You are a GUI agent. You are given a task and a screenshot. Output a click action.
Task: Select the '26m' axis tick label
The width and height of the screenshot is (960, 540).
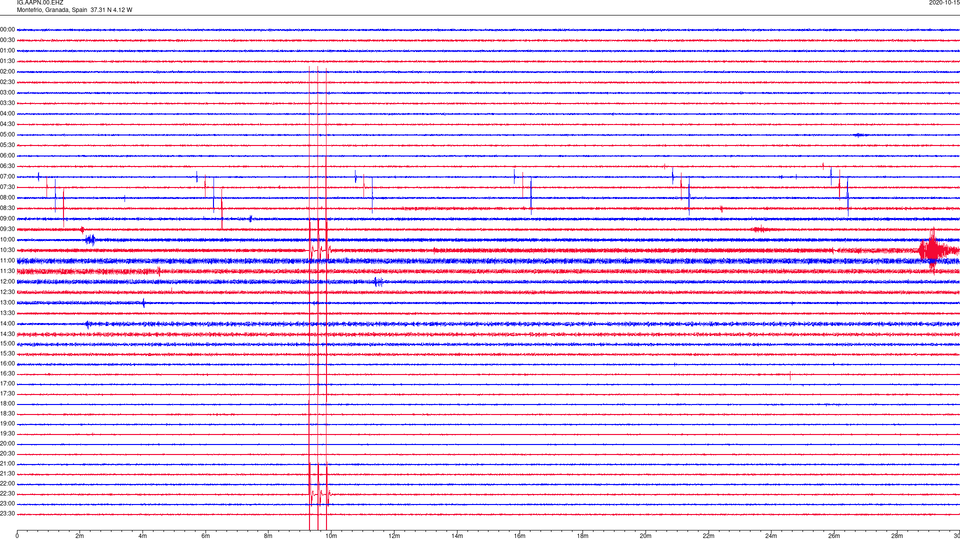tap(834, 536)
